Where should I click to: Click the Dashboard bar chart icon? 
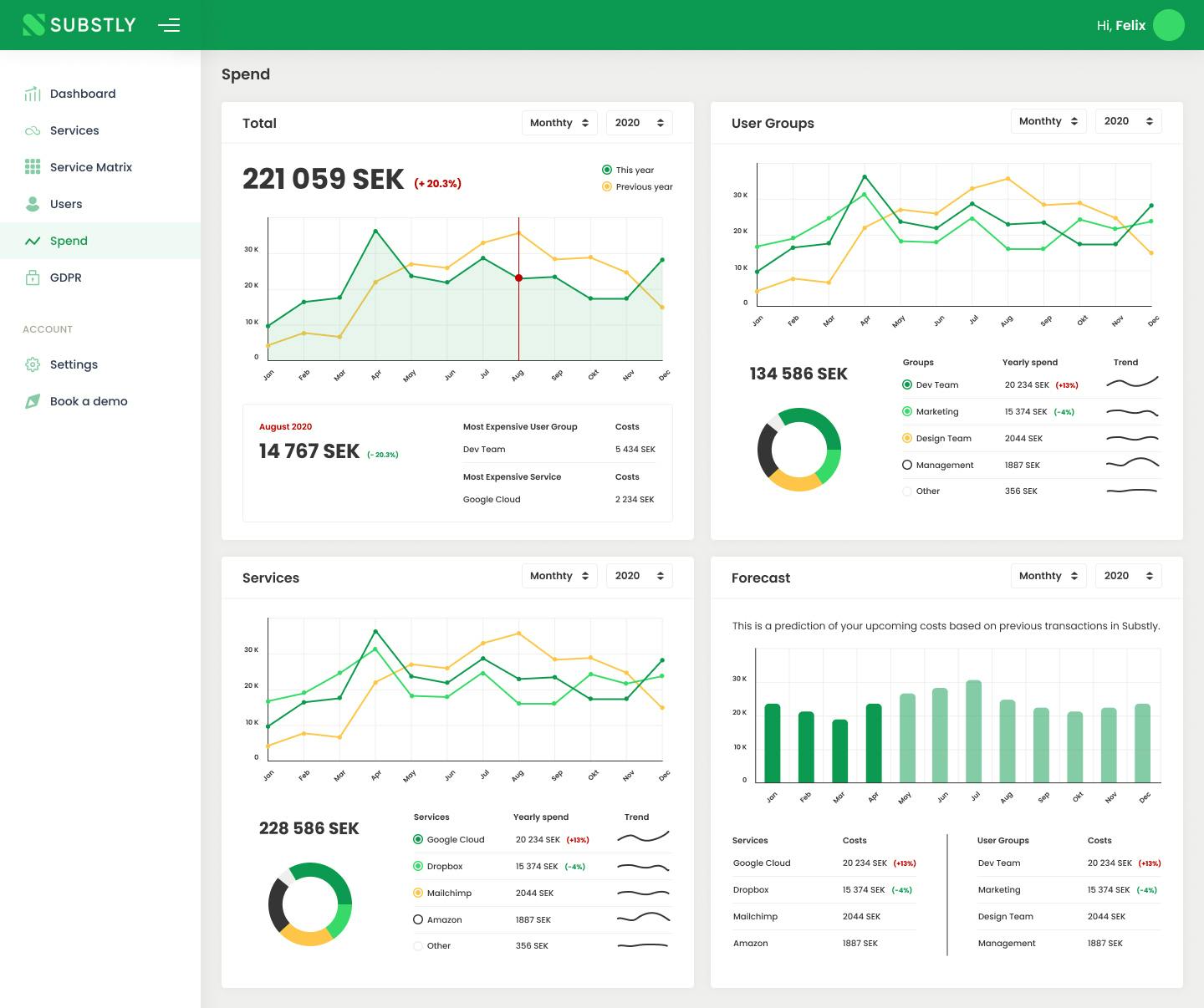pyautogui.click(x=33, y=94)
